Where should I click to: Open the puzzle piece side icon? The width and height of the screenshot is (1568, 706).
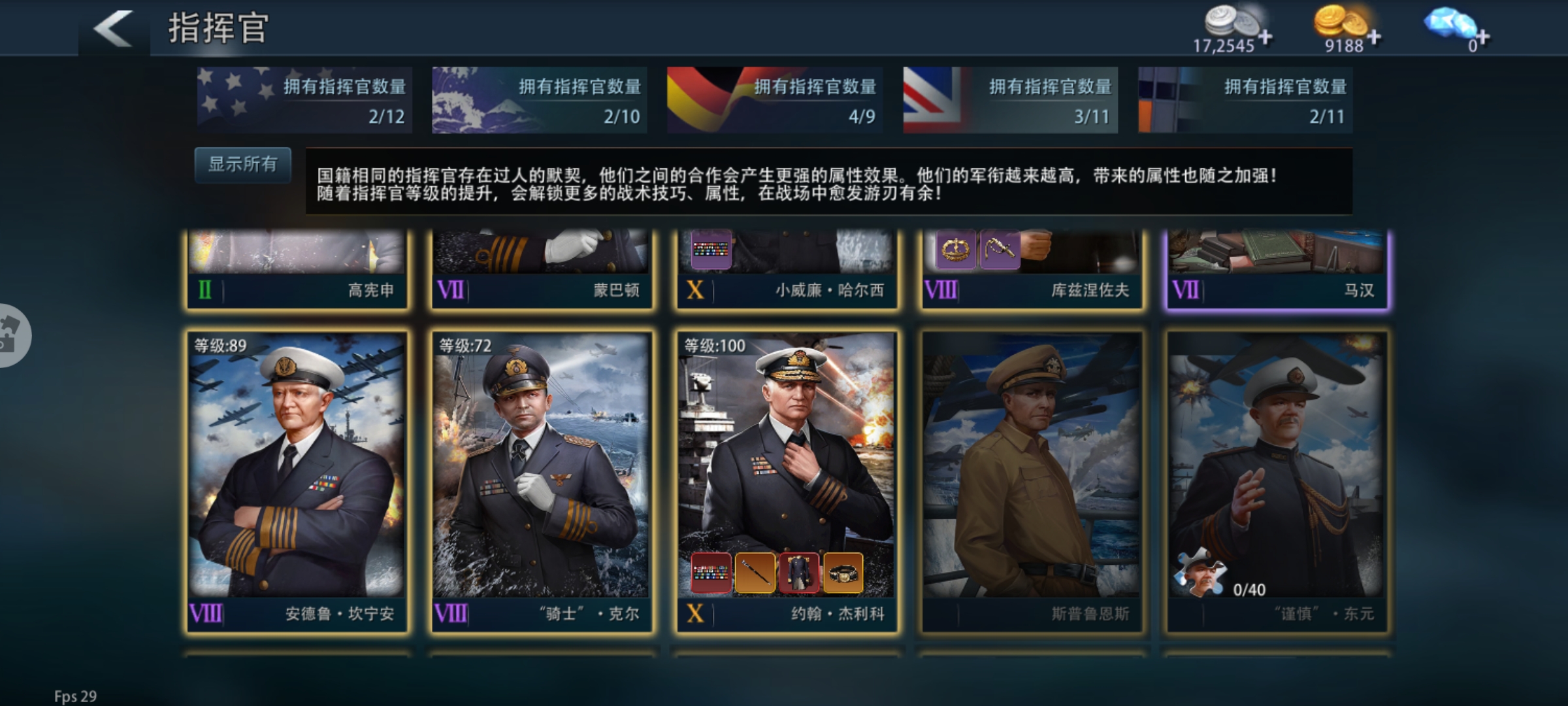tap(12, 335)
